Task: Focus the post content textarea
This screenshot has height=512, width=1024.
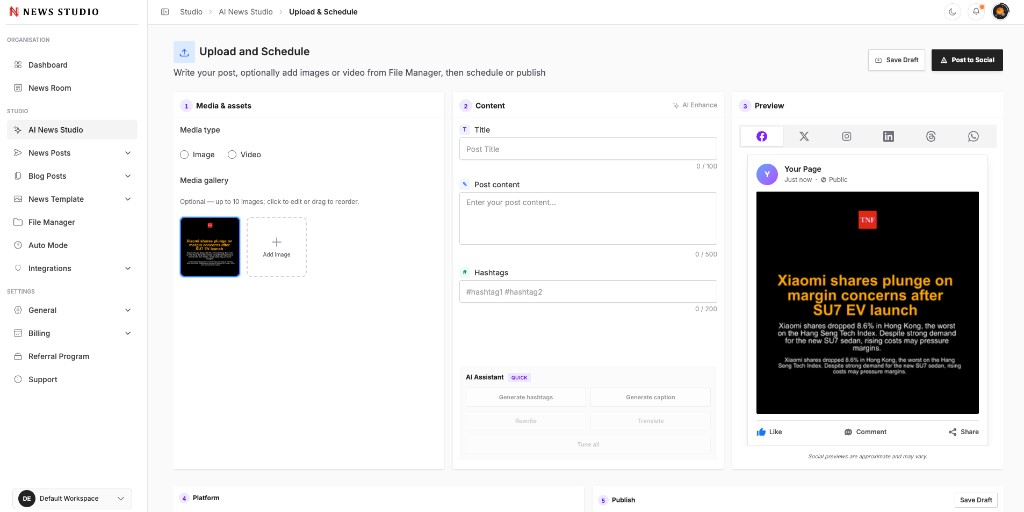Action: 588,218
